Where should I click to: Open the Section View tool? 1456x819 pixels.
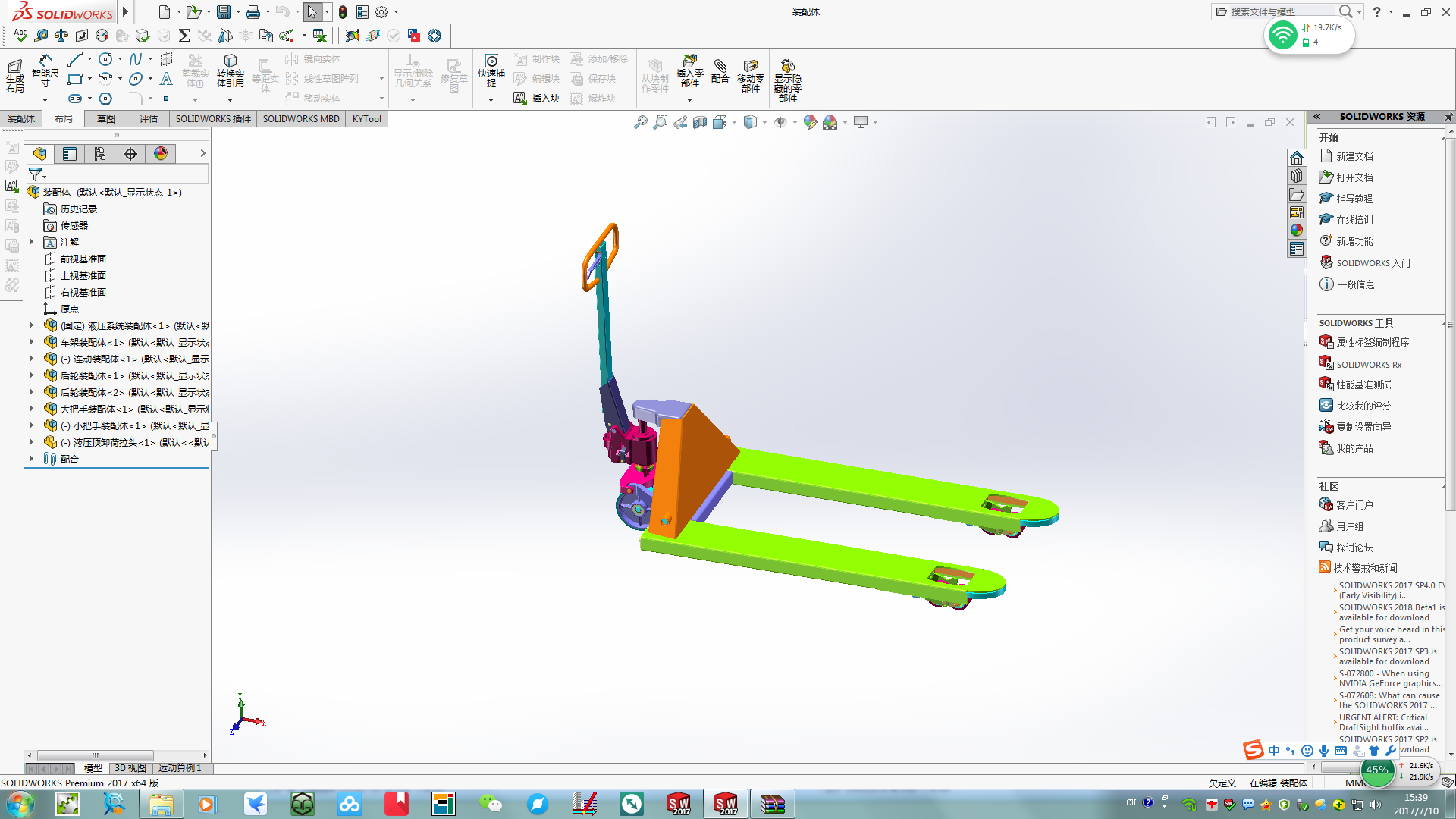[x=700, y=122]
